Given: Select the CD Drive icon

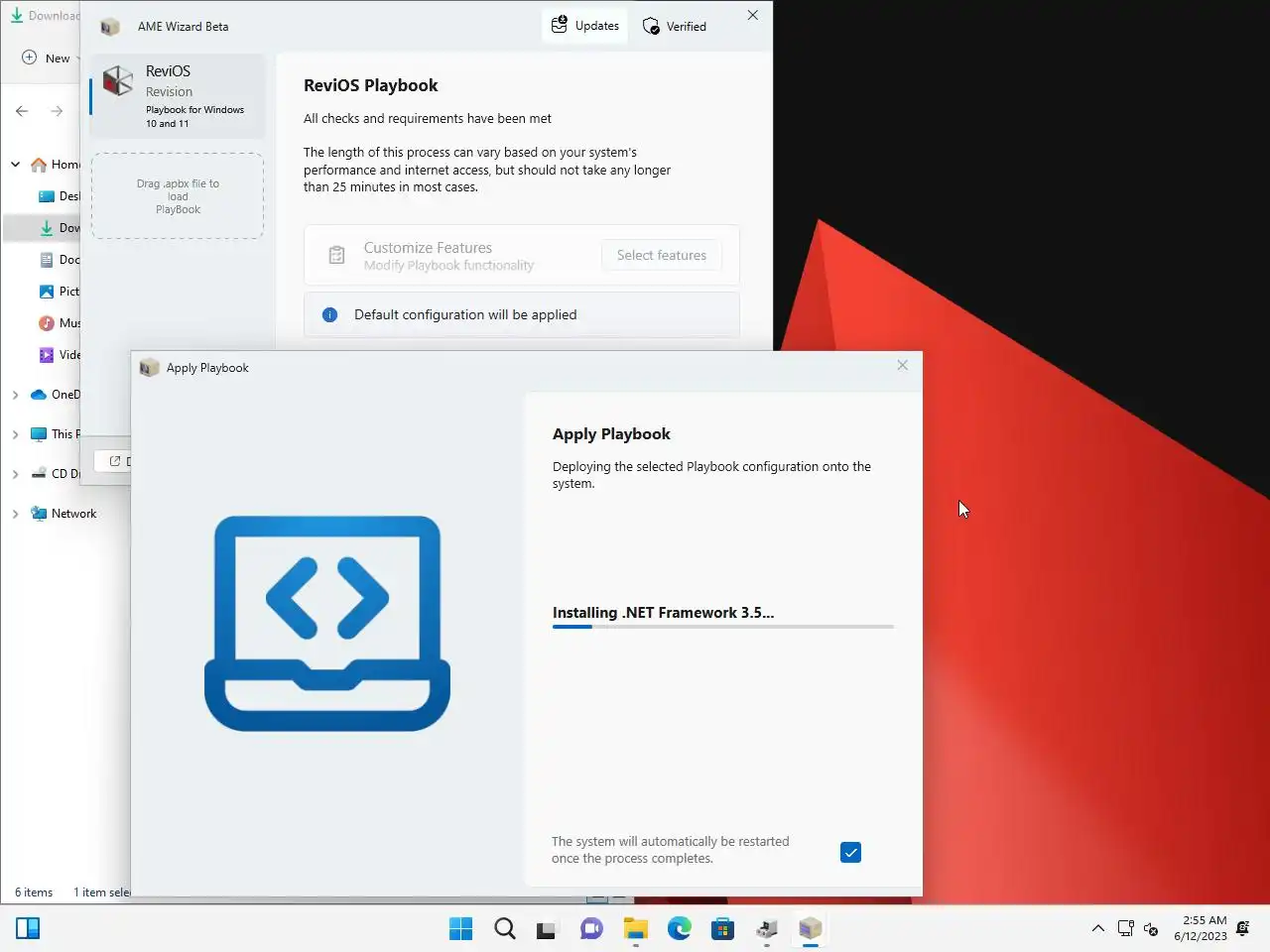Looking at the screenshot, I should (x=39, y=474).
